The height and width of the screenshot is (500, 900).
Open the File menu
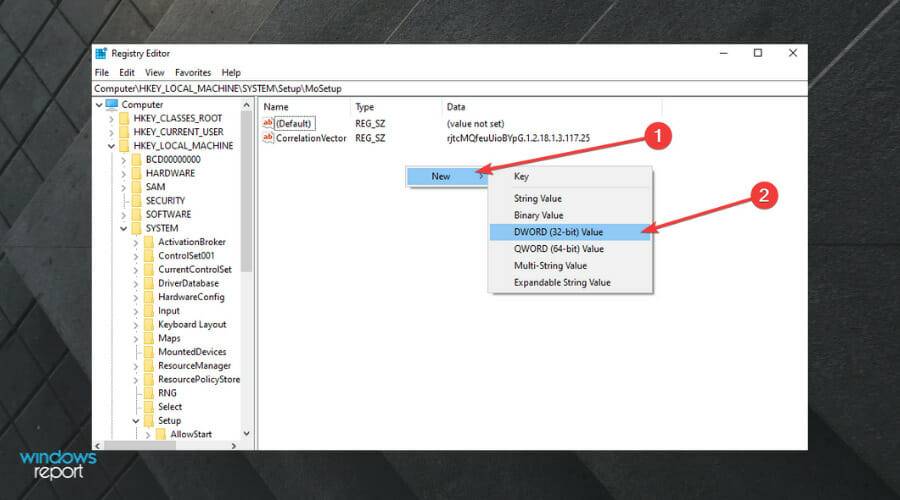click(102, 73)
